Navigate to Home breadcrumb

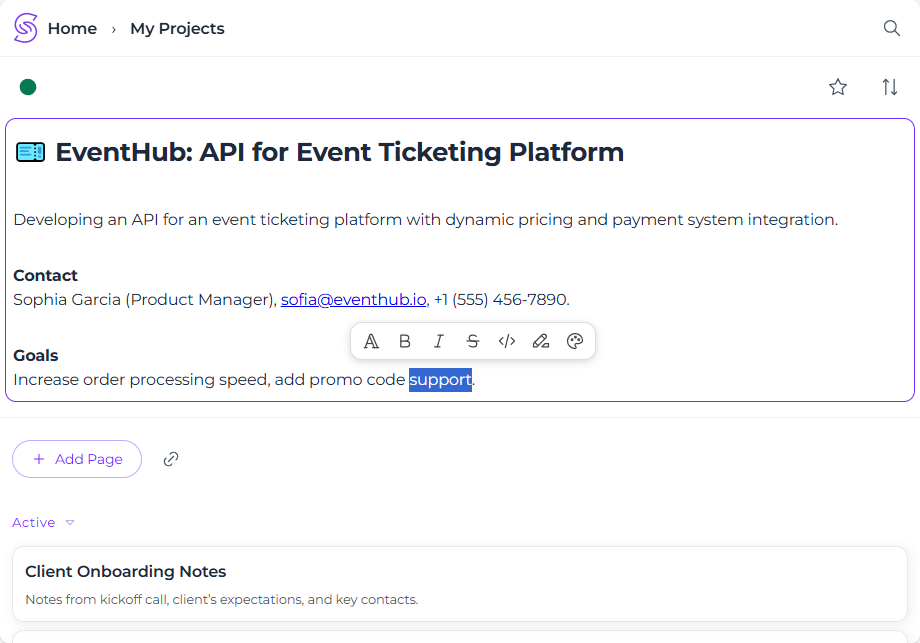pyautogui.click(x=72, y=29)
